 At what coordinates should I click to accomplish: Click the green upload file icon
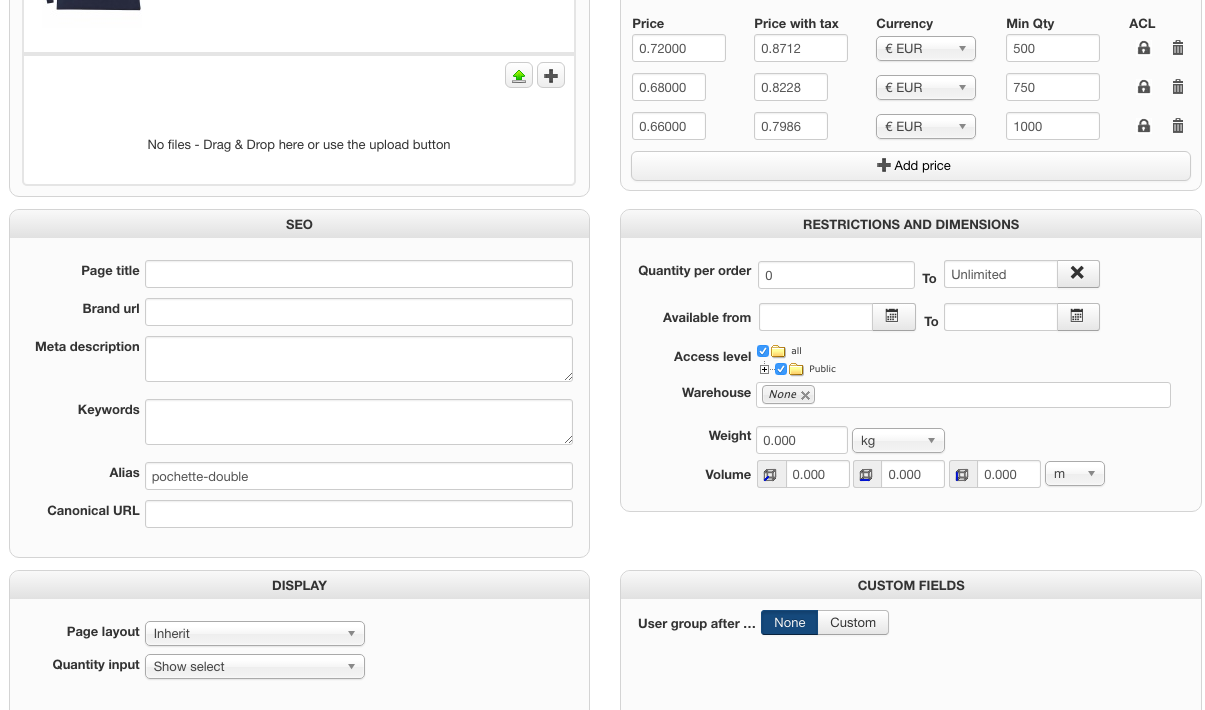point(518,75)
